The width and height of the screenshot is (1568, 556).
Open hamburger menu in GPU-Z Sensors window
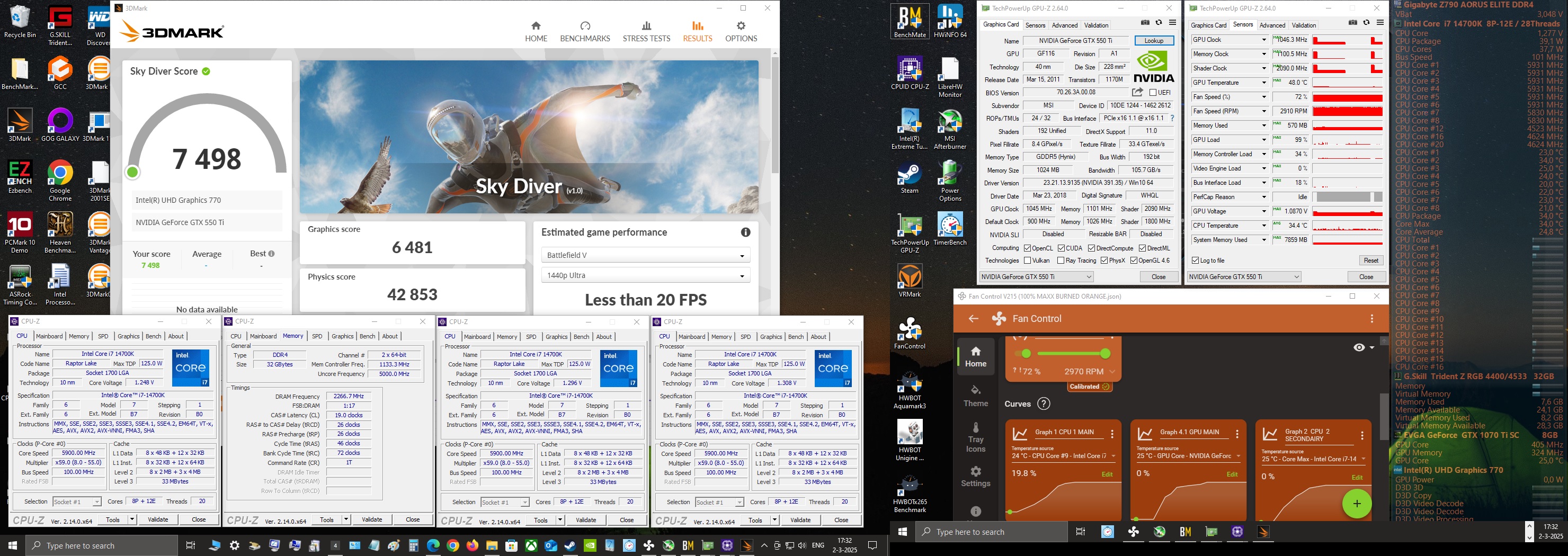point(1380,23)
